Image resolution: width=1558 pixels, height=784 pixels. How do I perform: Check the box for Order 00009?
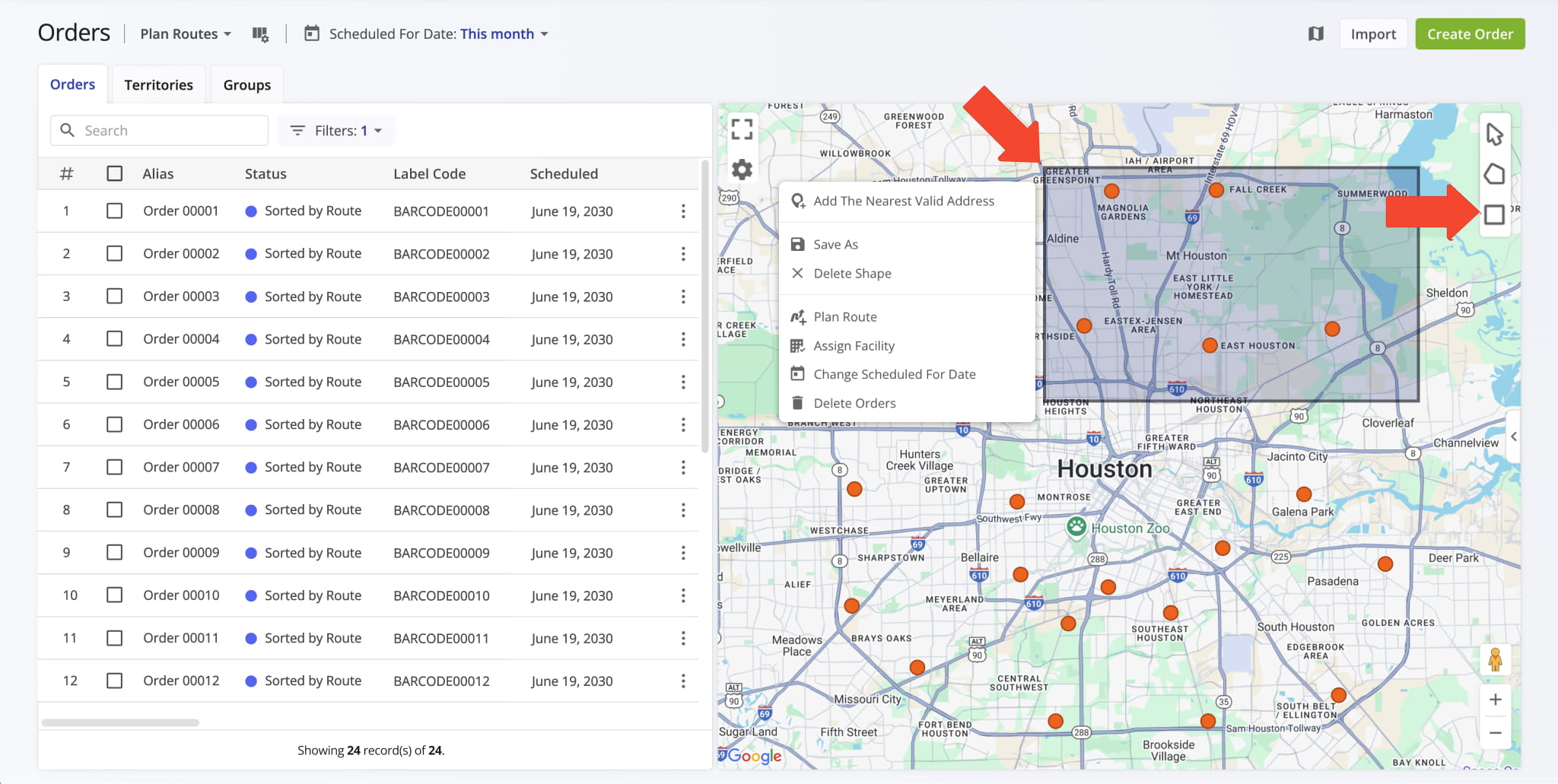[x=115, y=552]
